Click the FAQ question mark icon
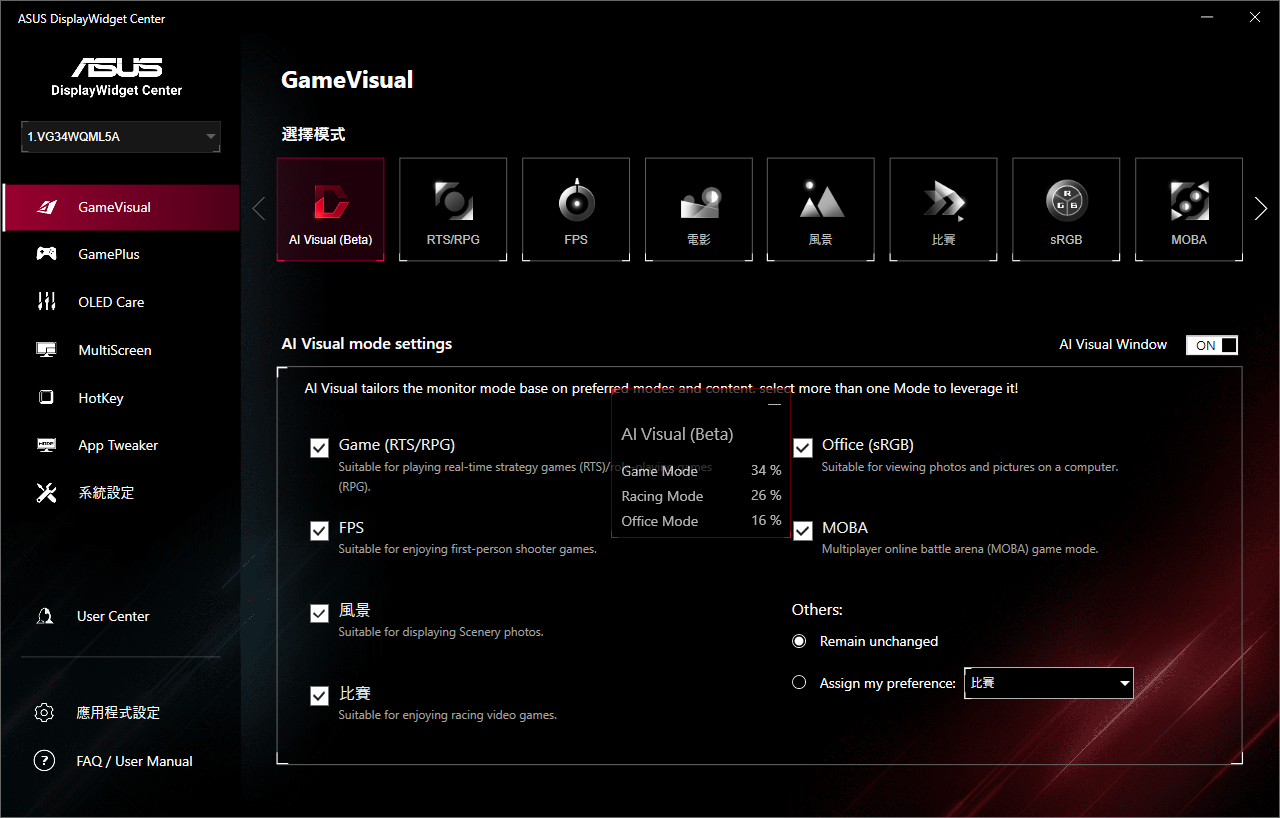Image resolution: width=1280 pixels, height=818 pixels. (x=44, y=761)
